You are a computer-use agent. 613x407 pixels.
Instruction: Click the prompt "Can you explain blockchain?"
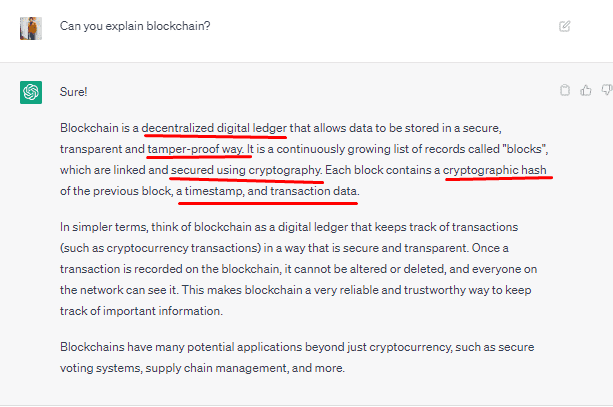[x=135, y=26]
